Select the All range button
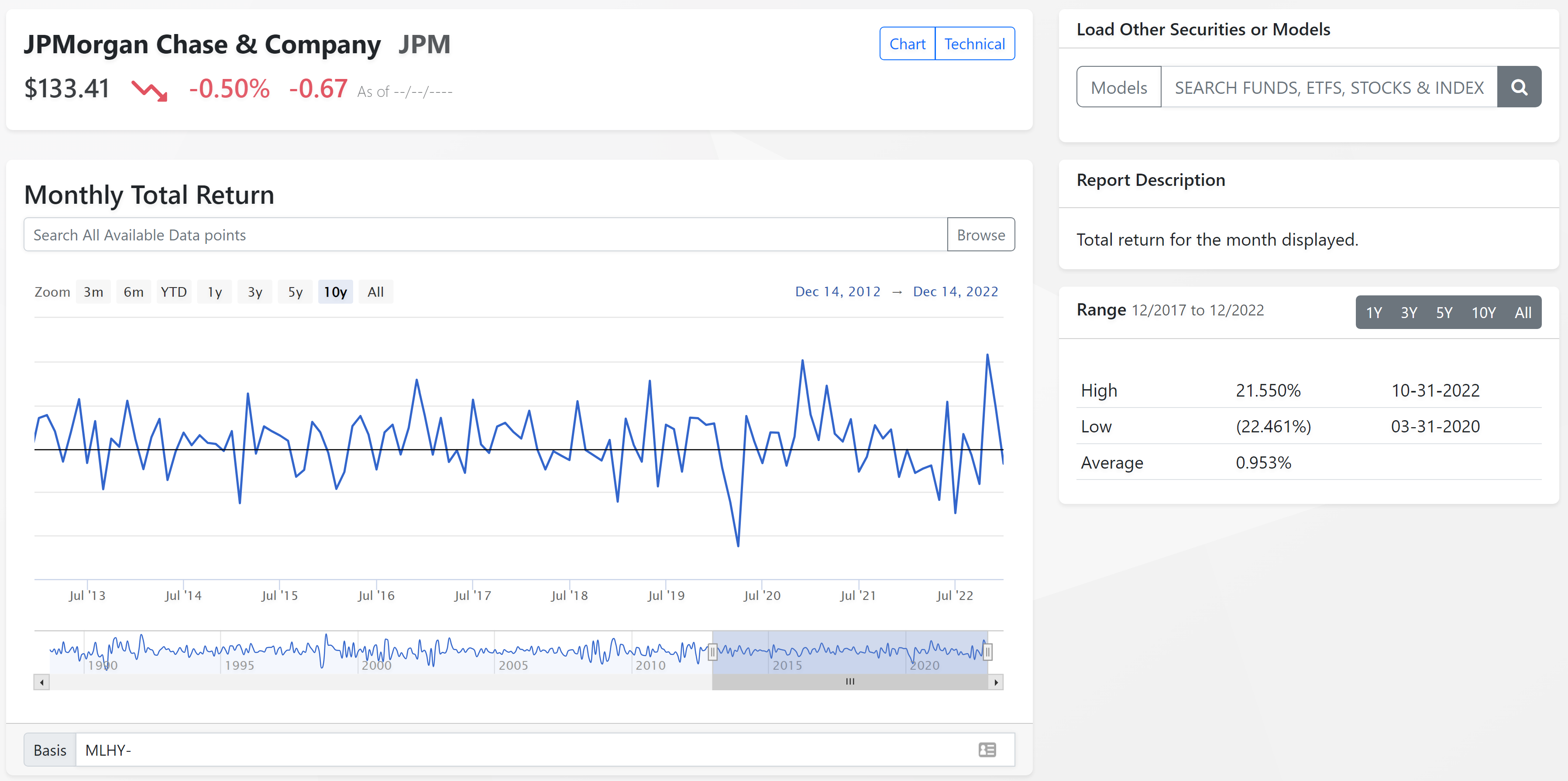 [x=1523, y=313]
